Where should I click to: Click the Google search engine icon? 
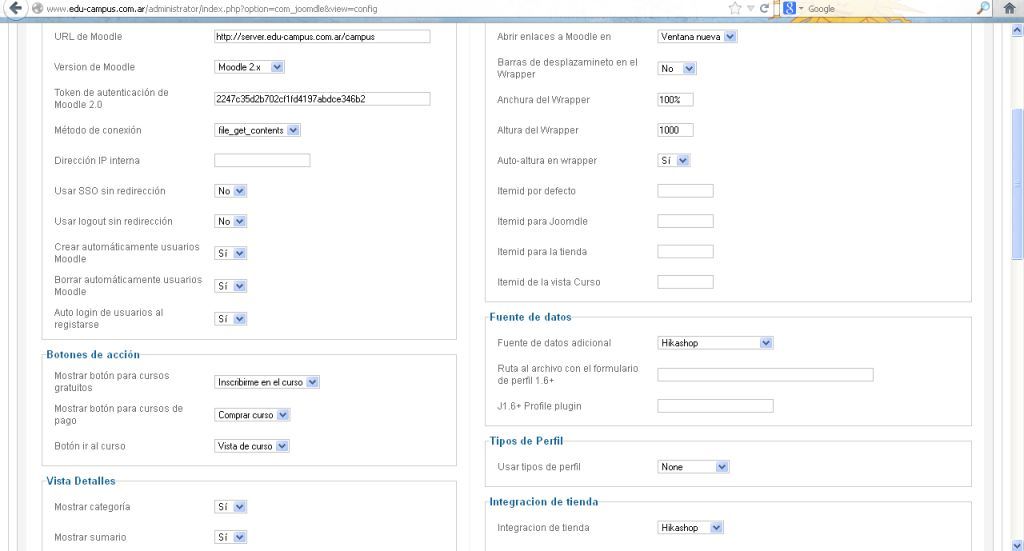(788, 9)
